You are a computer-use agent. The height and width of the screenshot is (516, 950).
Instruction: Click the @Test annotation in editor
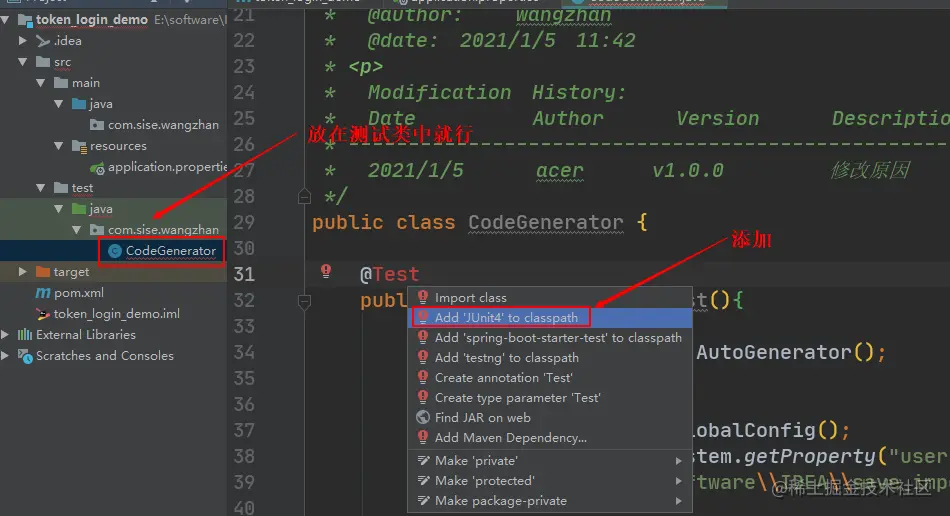click(389, 274)
